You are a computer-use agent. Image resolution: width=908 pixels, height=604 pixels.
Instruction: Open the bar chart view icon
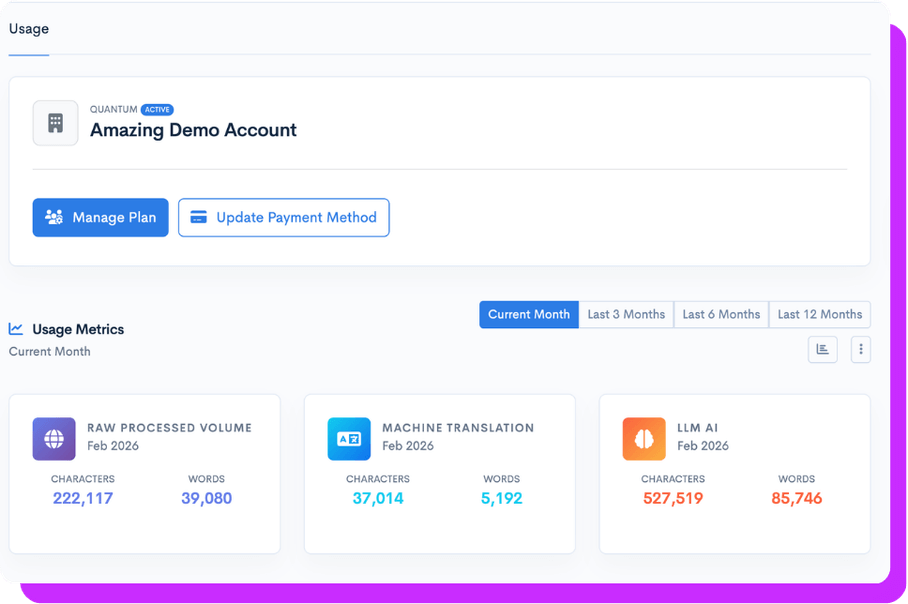[x=822, y=349]
